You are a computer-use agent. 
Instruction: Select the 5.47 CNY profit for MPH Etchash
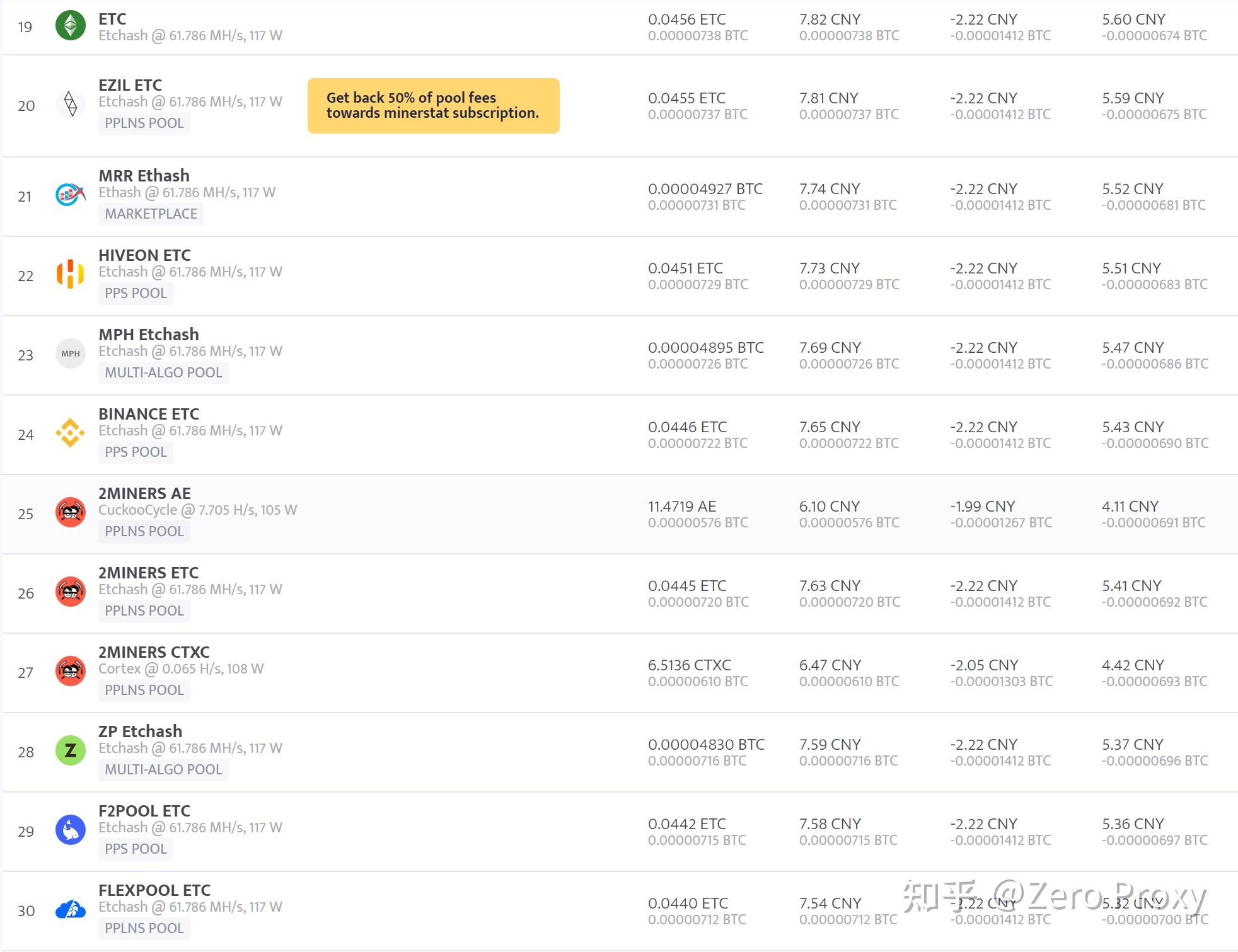tap(1133, 348)
